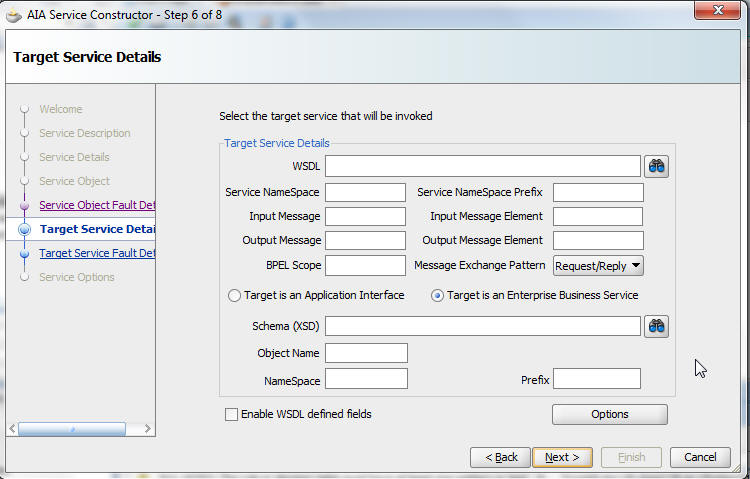The width and height of the screenshot is (750, 479).
Task: Click the Prefix input field
Action: click(x=597, y=379)
